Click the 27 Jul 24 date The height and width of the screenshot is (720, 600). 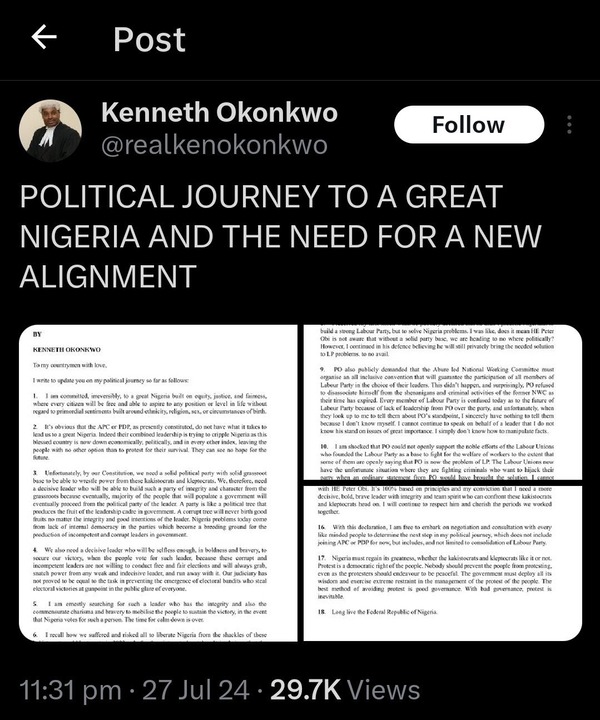pos(196,690)
